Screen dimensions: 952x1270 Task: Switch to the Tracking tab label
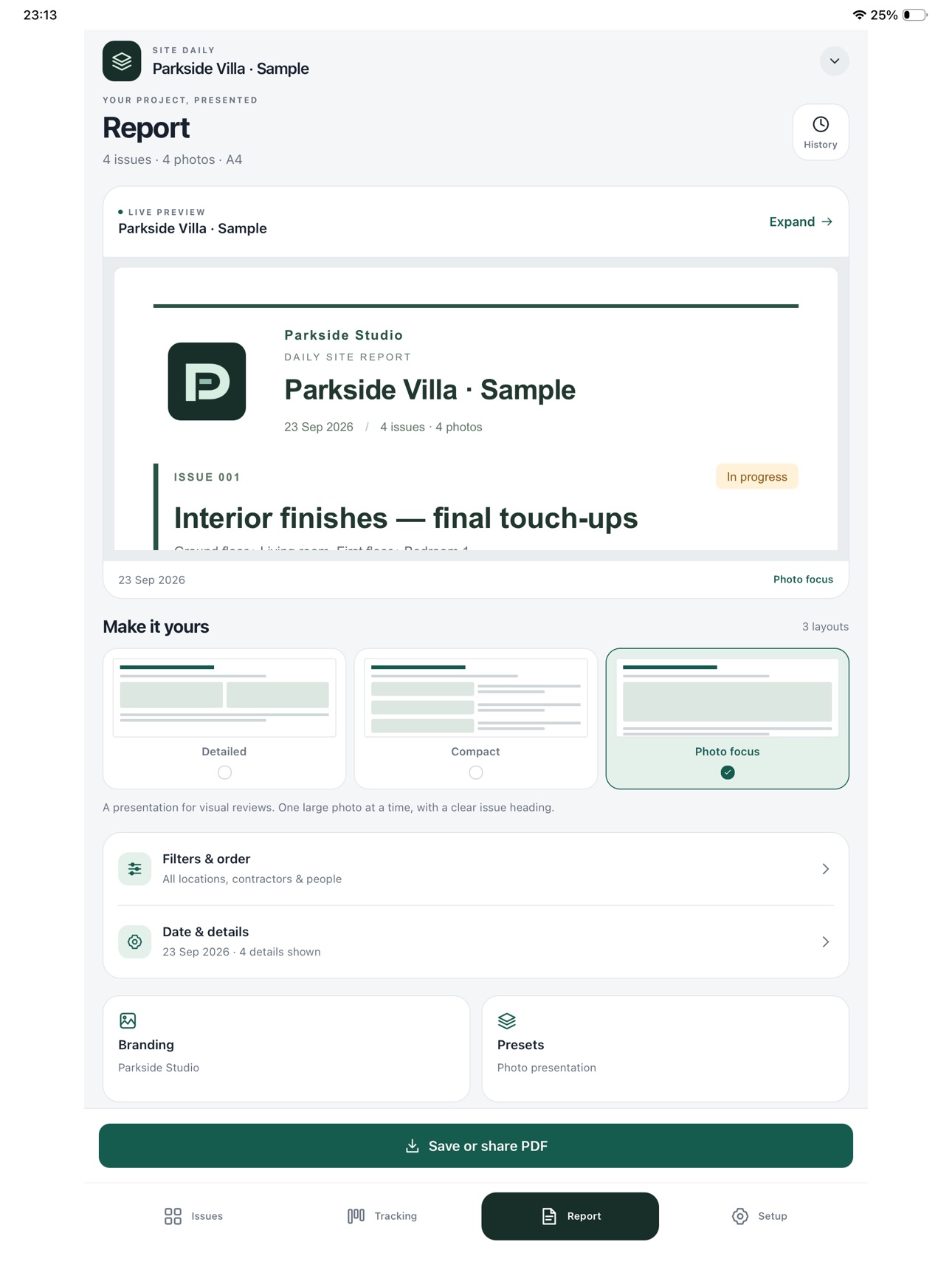pyautogui.click(x=396, y=1216)
